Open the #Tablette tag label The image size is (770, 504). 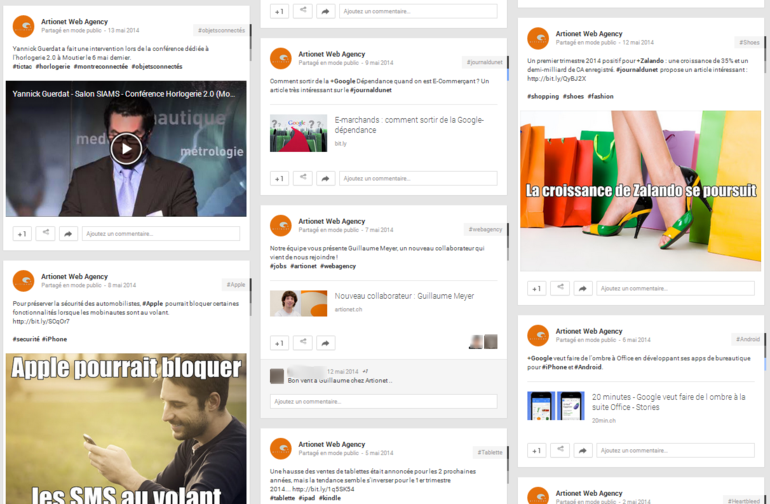490,452
